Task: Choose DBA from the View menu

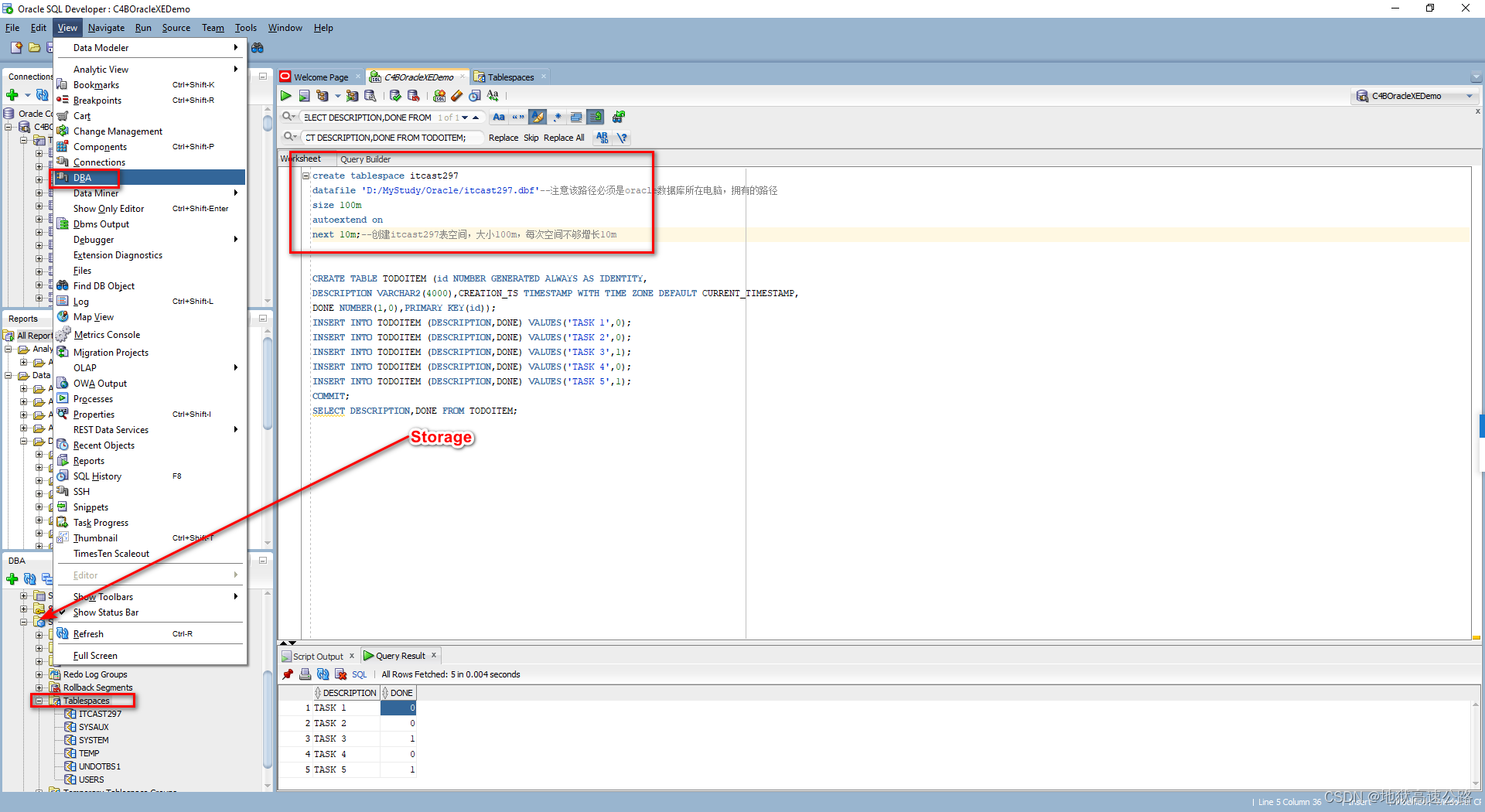Action: point(149,178)
